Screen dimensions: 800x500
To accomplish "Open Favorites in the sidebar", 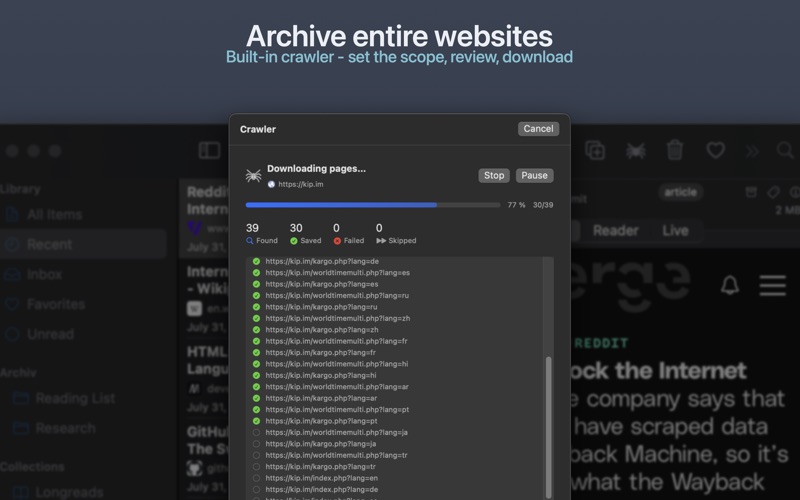I will pos(83,304).
